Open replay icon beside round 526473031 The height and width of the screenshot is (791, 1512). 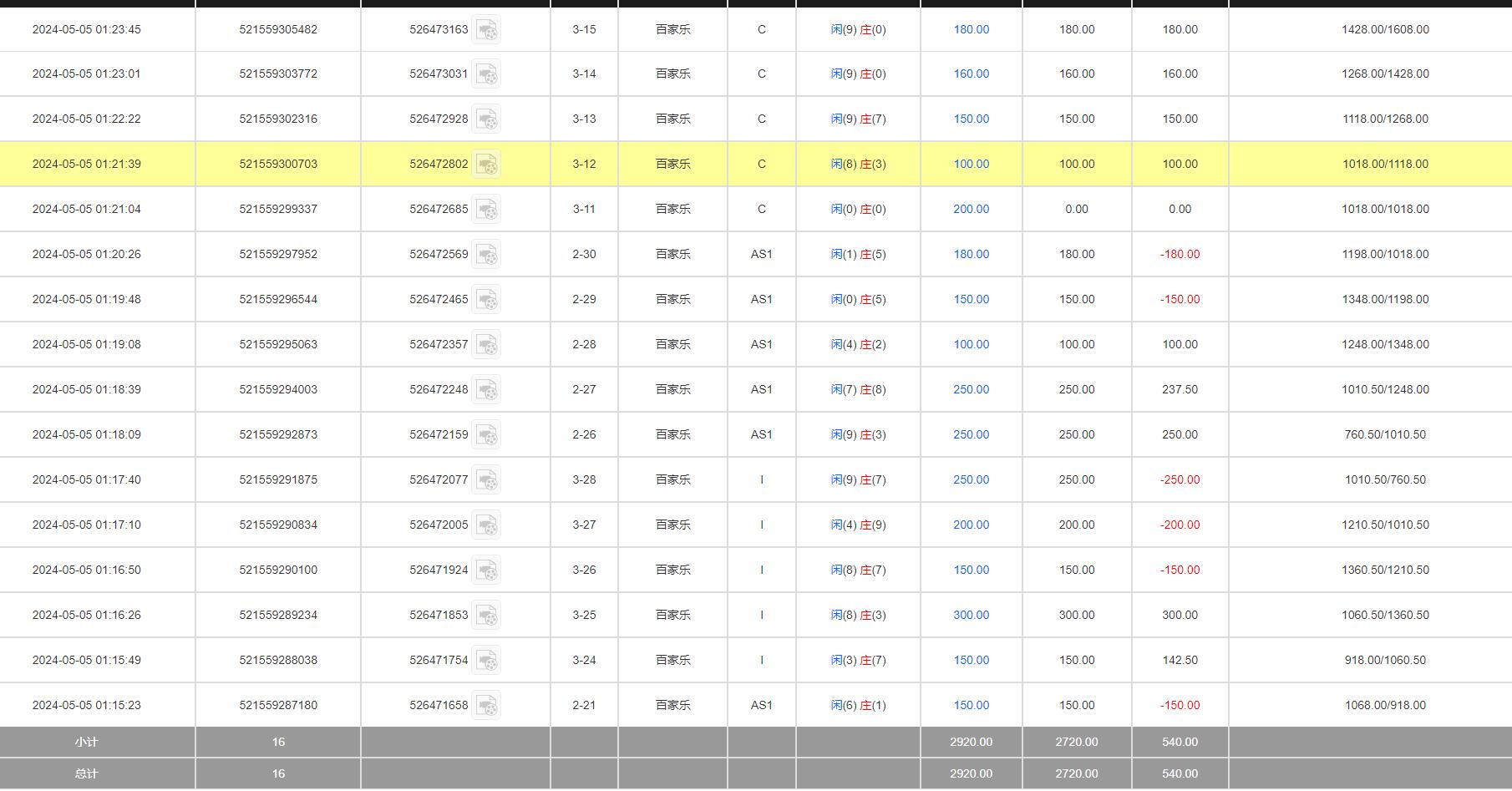coord(486,74)
